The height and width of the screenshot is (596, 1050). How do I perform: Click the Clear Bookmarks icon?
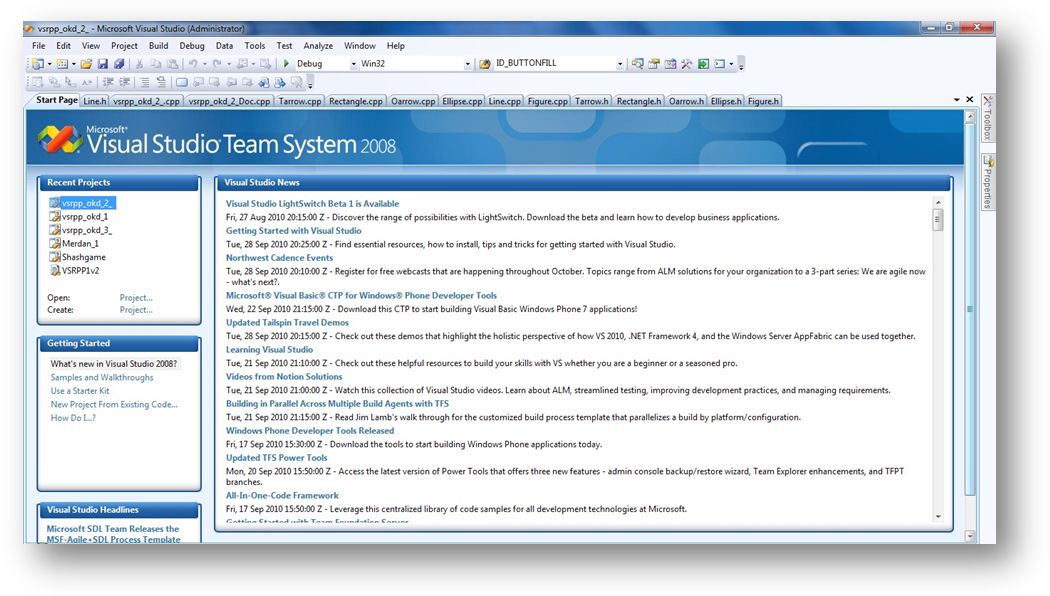[296, 82]
